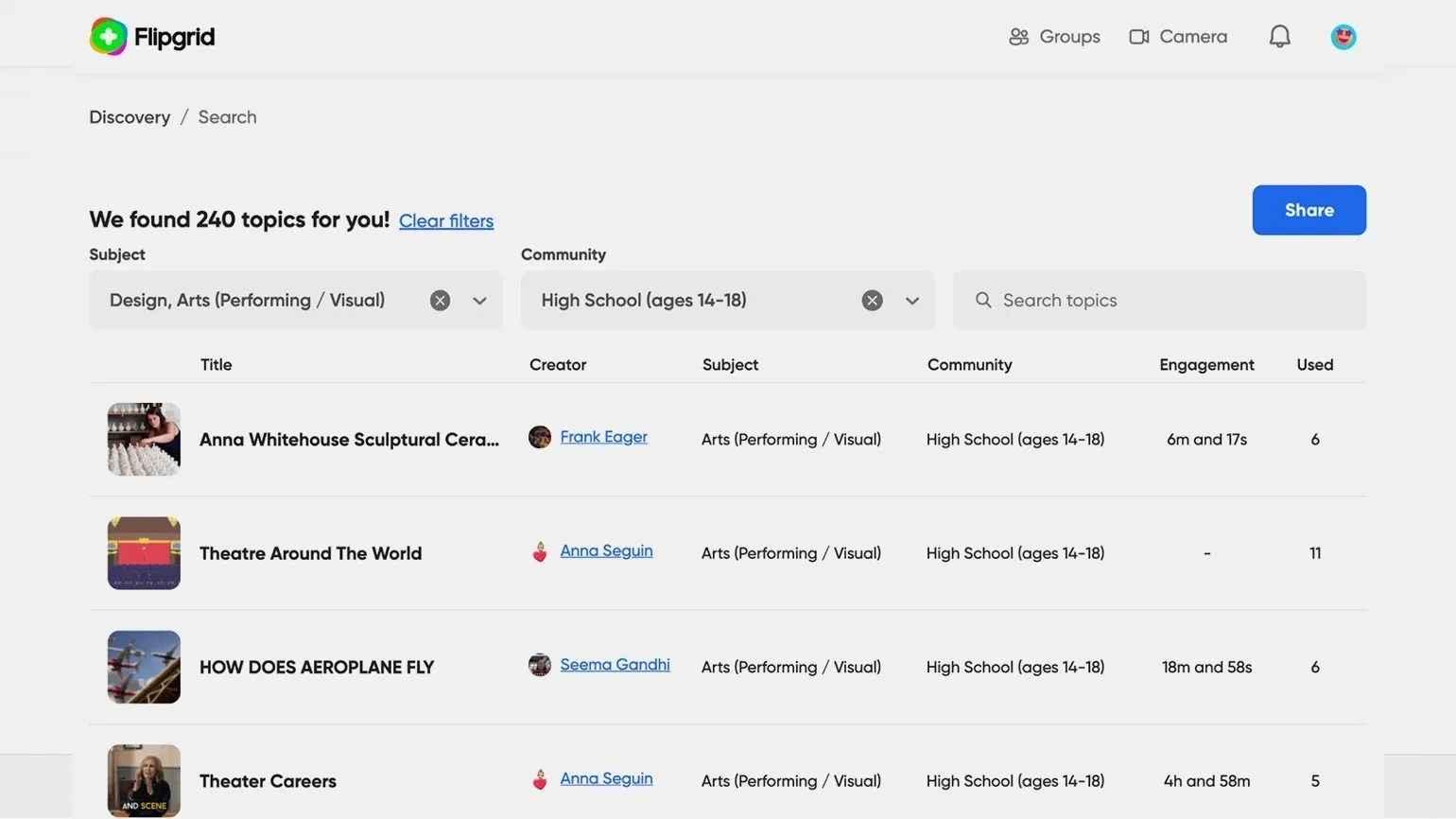Type in the Search topics field
Viewport: 1456px width, 819px height.
pos(1172,301)
